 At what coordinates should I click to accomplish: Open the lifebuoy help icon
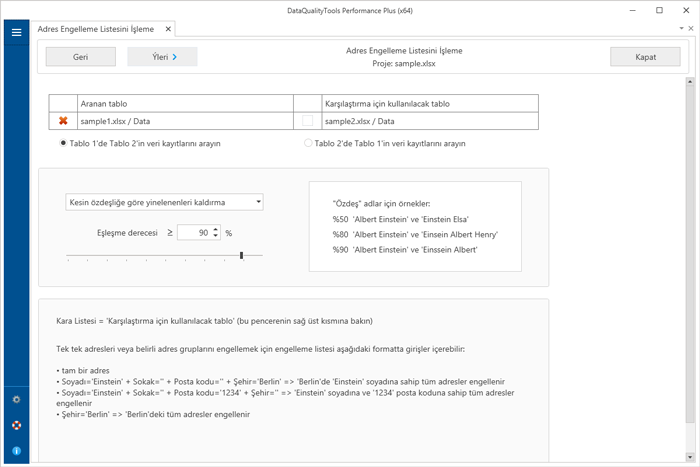pyautogui.click(x=17, y=425)
